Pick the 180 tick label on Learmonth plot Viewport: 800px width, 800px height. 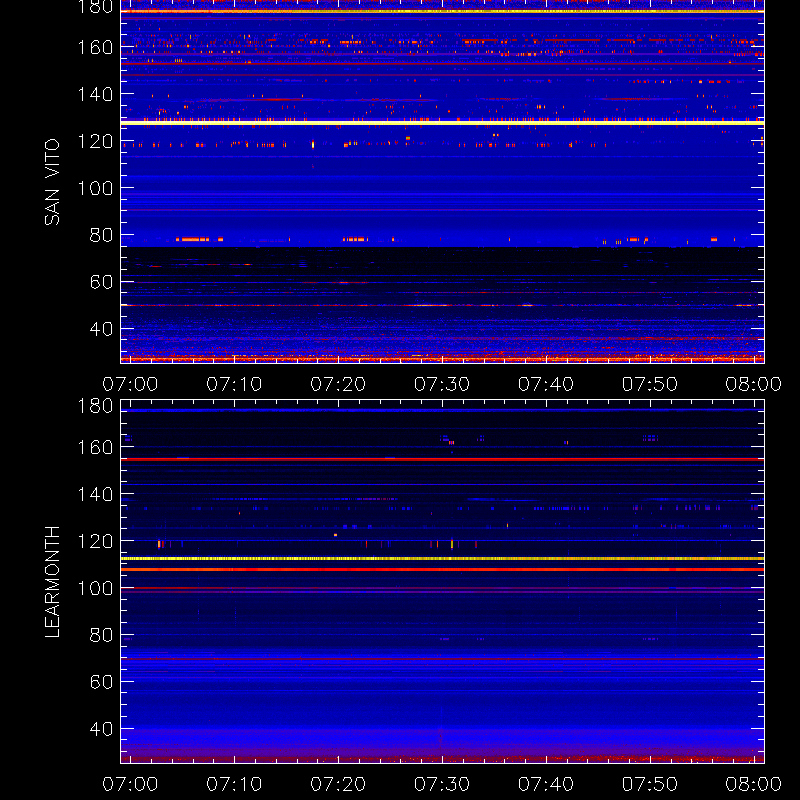pos(95,406)
